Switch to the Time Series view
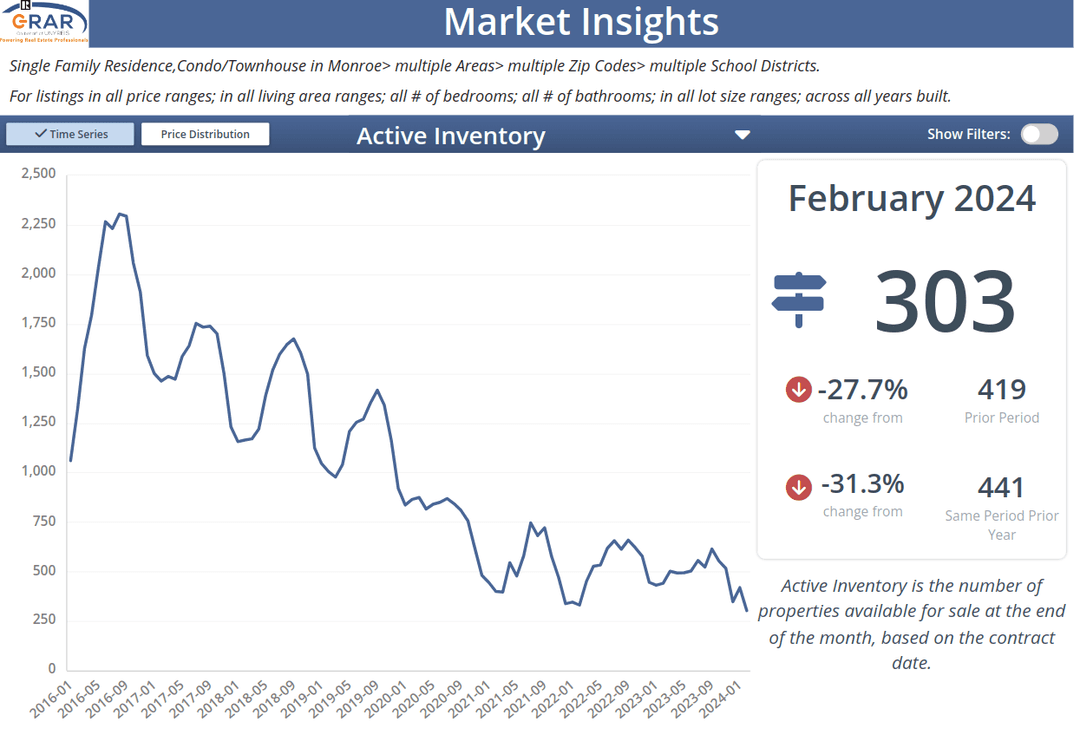 tap(71, 134)
